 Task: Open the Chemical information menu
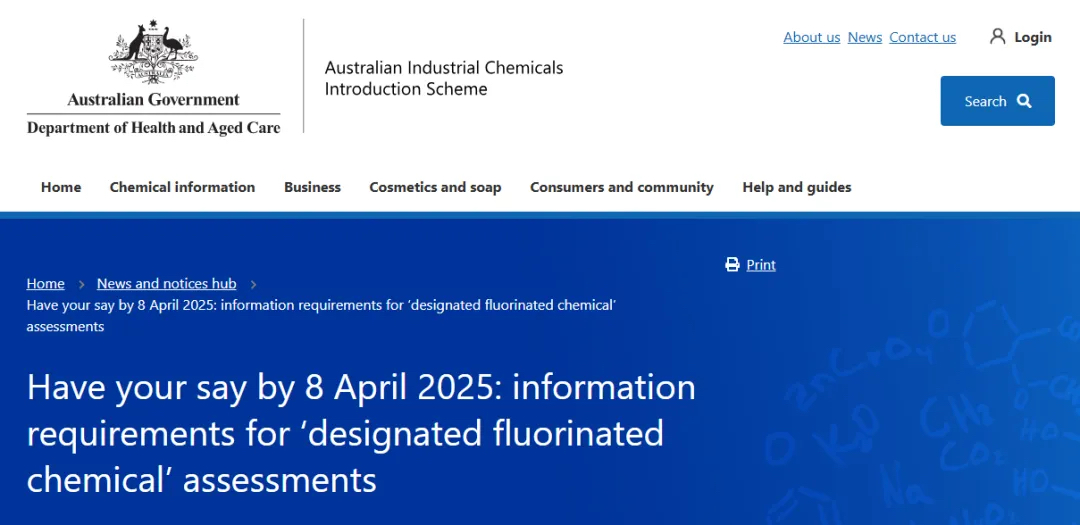[x=182, y=187]
